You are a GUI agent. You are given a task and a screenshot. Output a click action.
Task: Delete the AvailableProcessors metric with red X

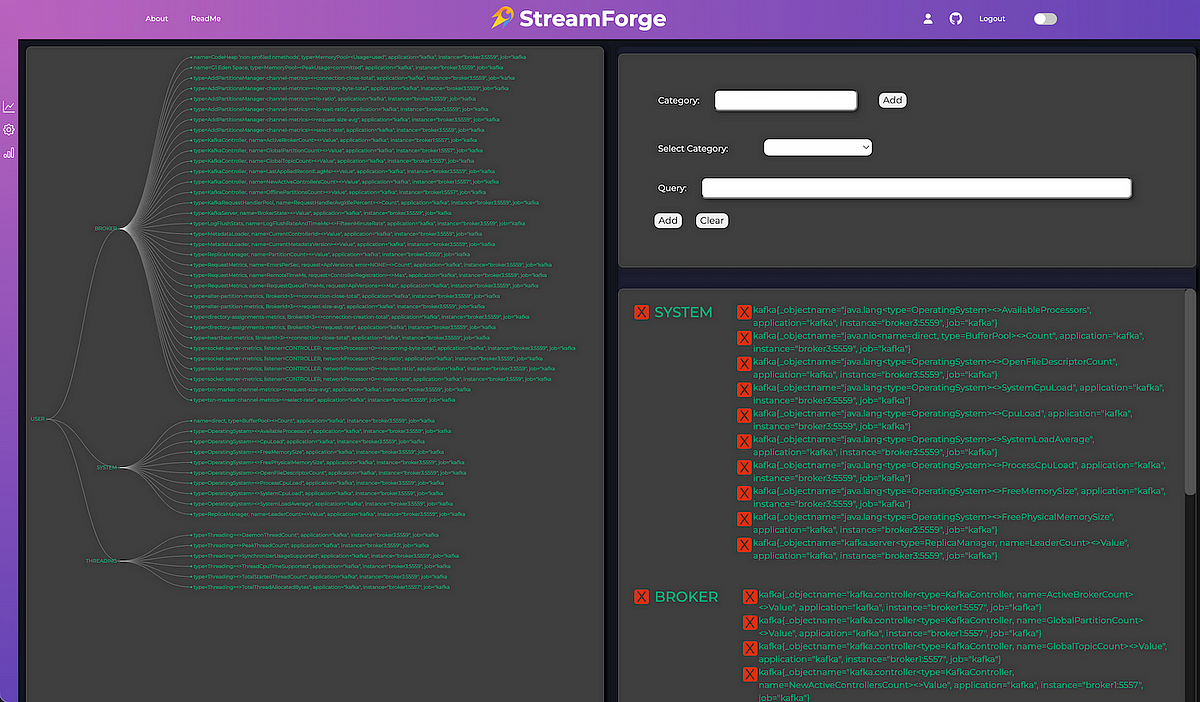[744, 313]
